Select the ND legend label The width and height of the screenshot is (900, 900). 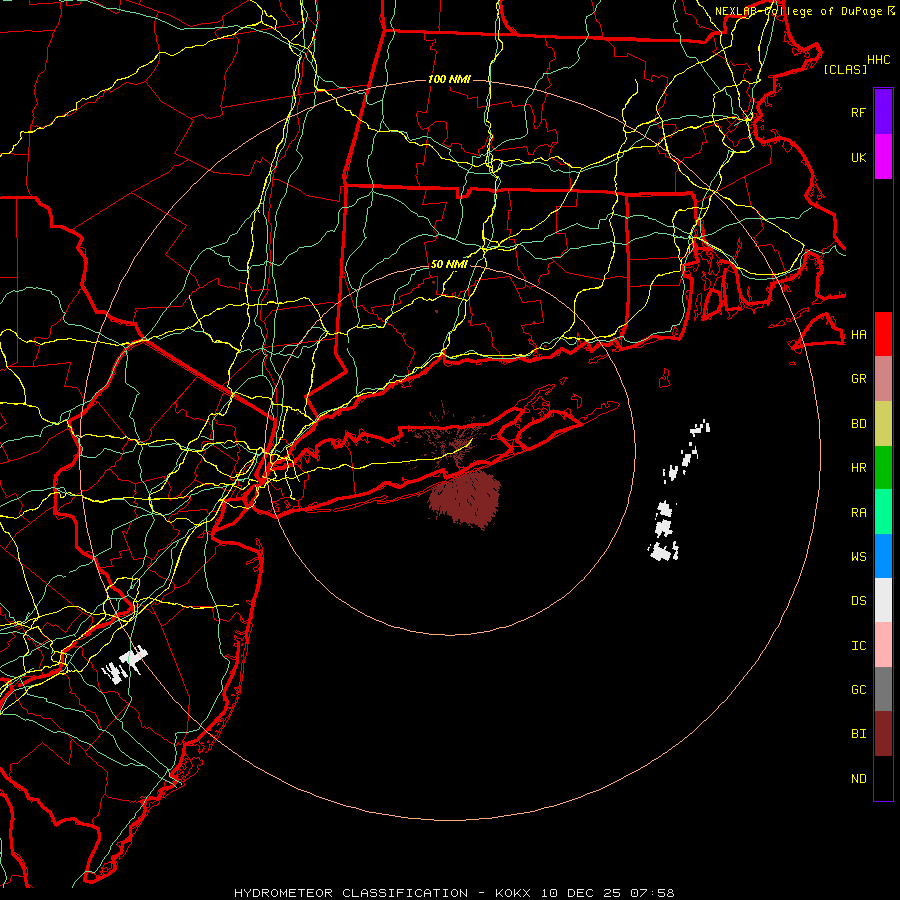pyautogui.click(x=858, y=779)
